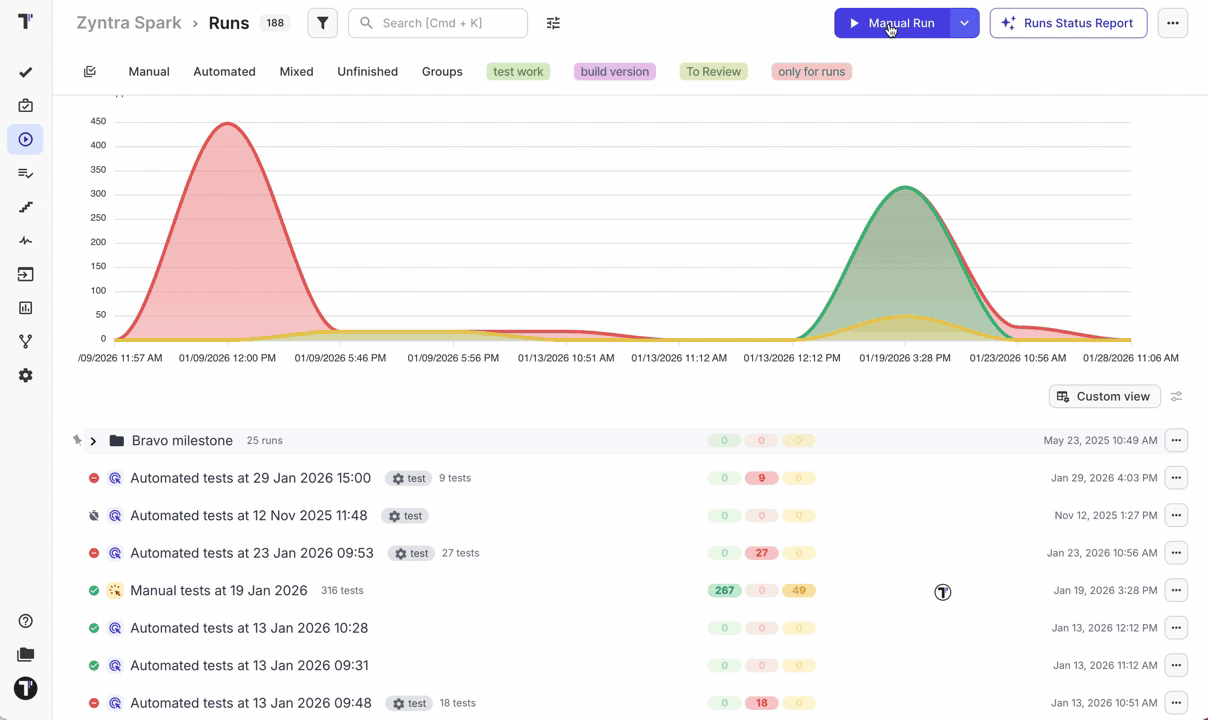Image resolution: width=1208 pixels, height=720 pixels.
Task: Click the runs search input field
Action: point(446,23)
